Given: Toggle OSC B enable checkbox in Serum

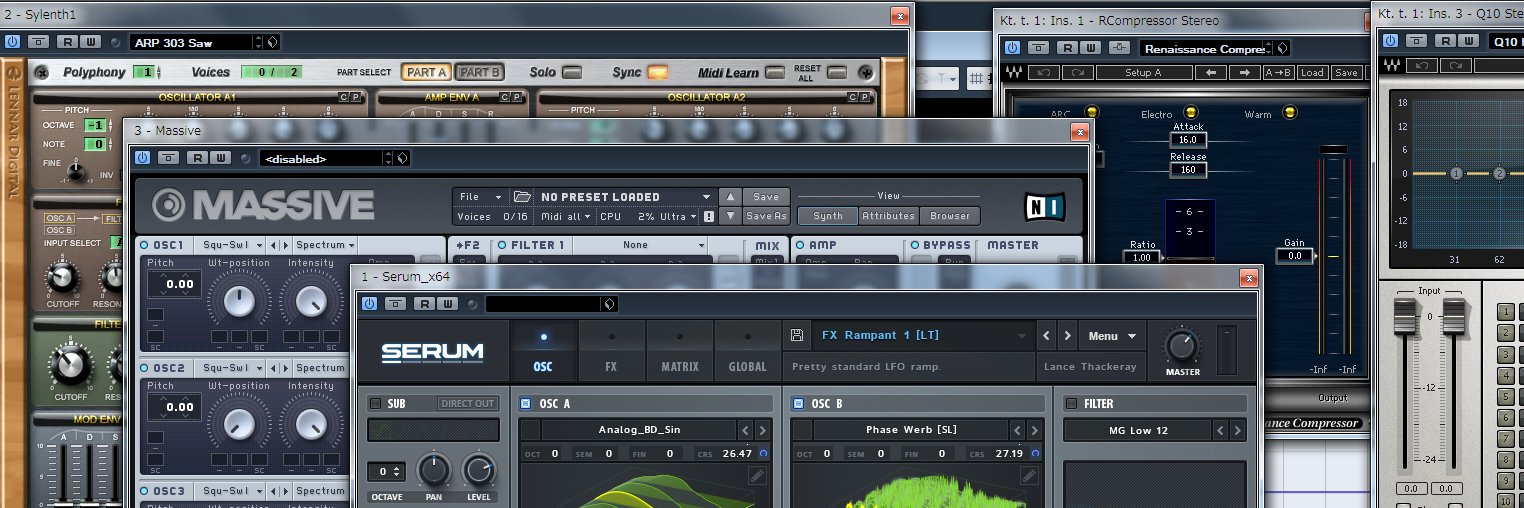Looking at the screenshot, I should pos(798,404).
